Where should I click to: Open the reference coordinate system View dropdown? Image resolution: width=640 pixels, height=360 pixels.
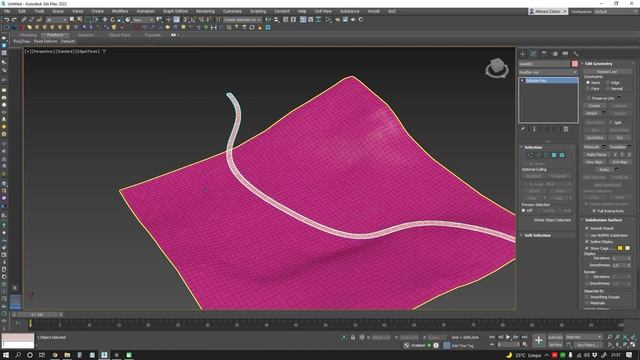coord(143,20)
